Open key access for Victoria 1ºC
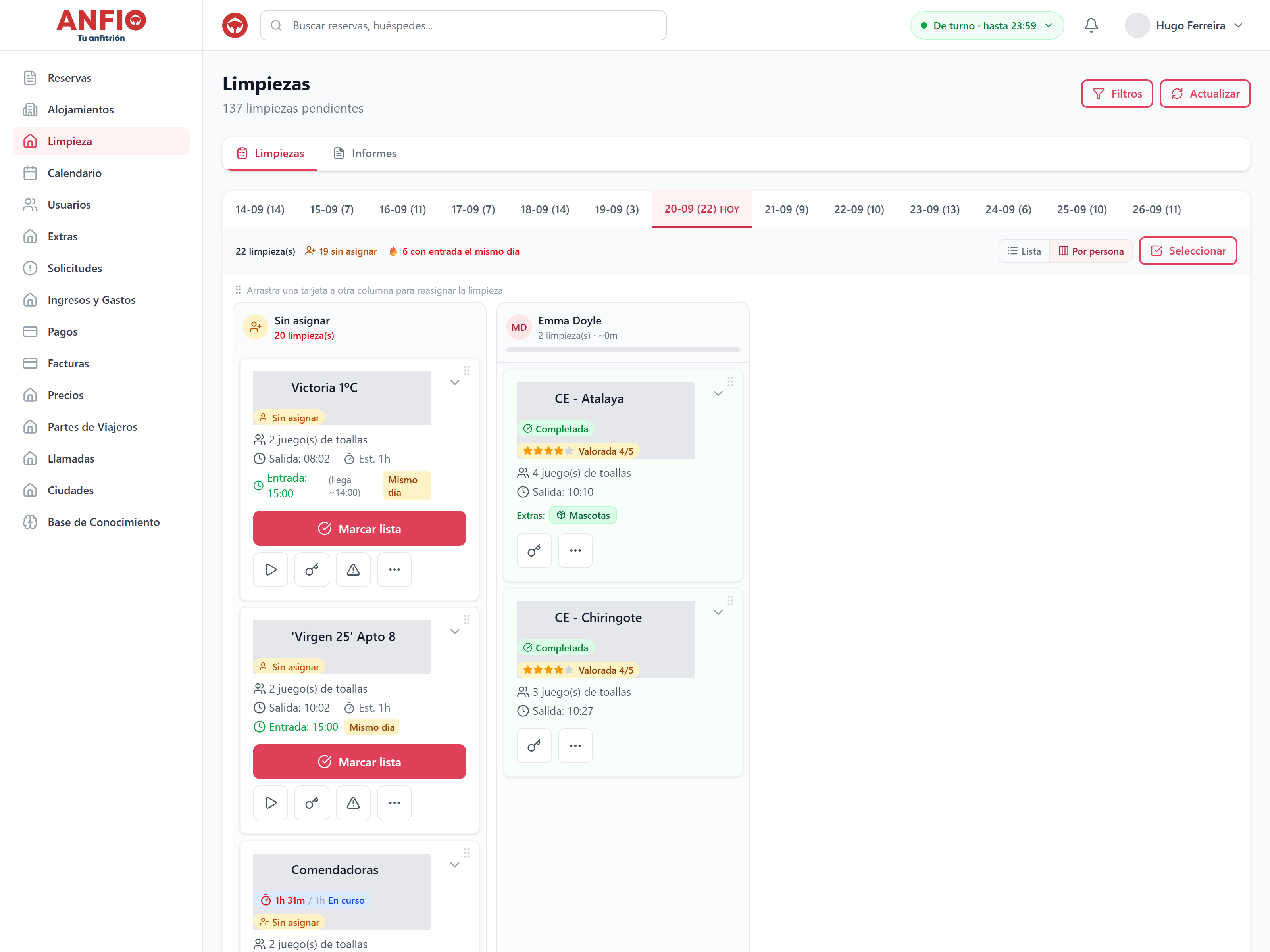The width and height of the screenshot is (1270, 952). pos(312,569)
